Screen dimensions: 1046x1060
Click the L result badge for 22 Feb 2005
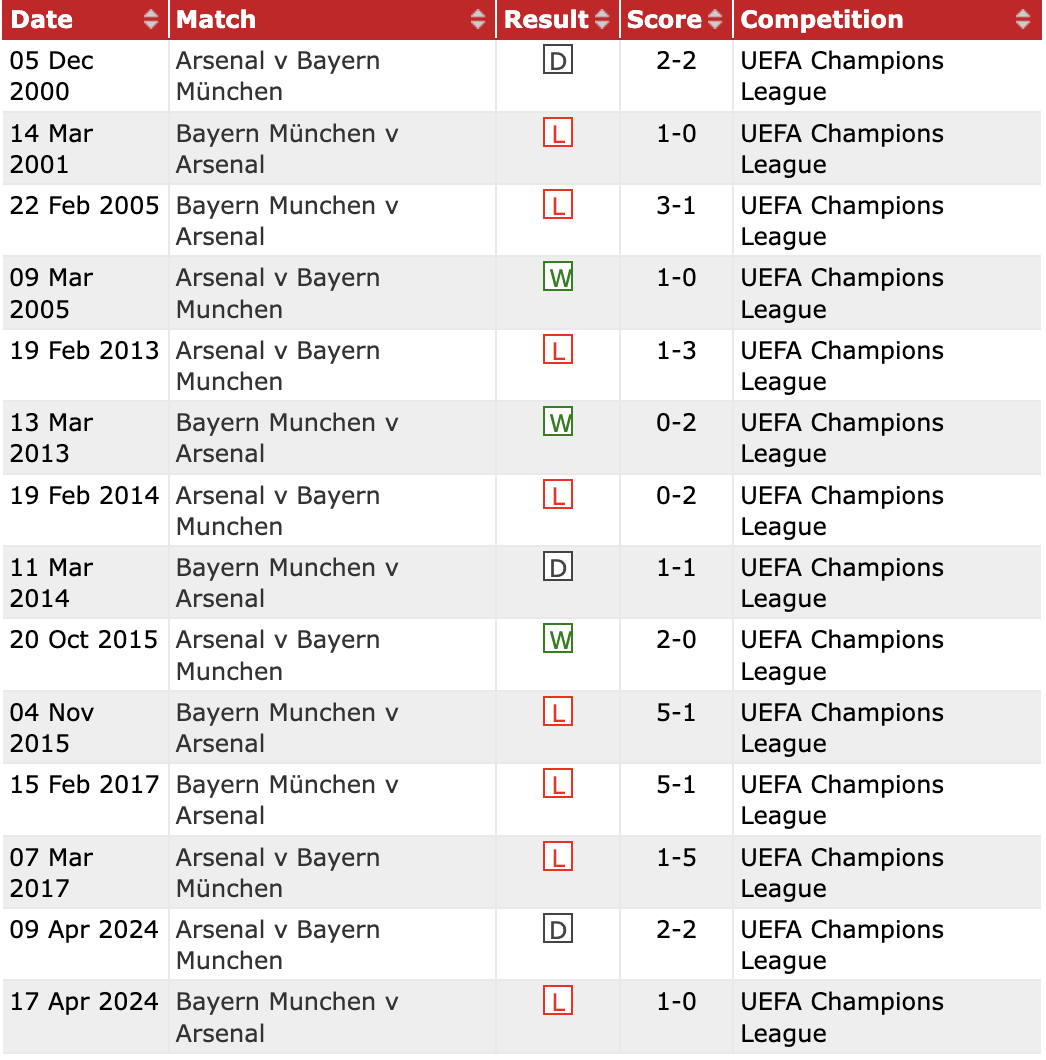557,206
